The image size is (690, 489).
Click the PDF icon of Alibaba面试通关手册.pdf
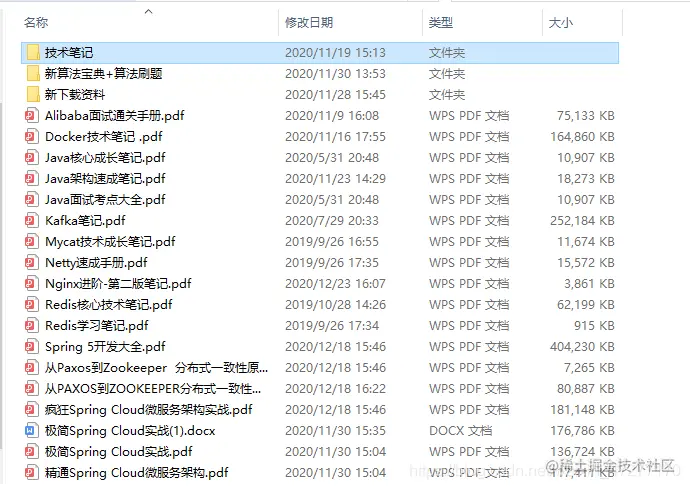click(31, 116)
